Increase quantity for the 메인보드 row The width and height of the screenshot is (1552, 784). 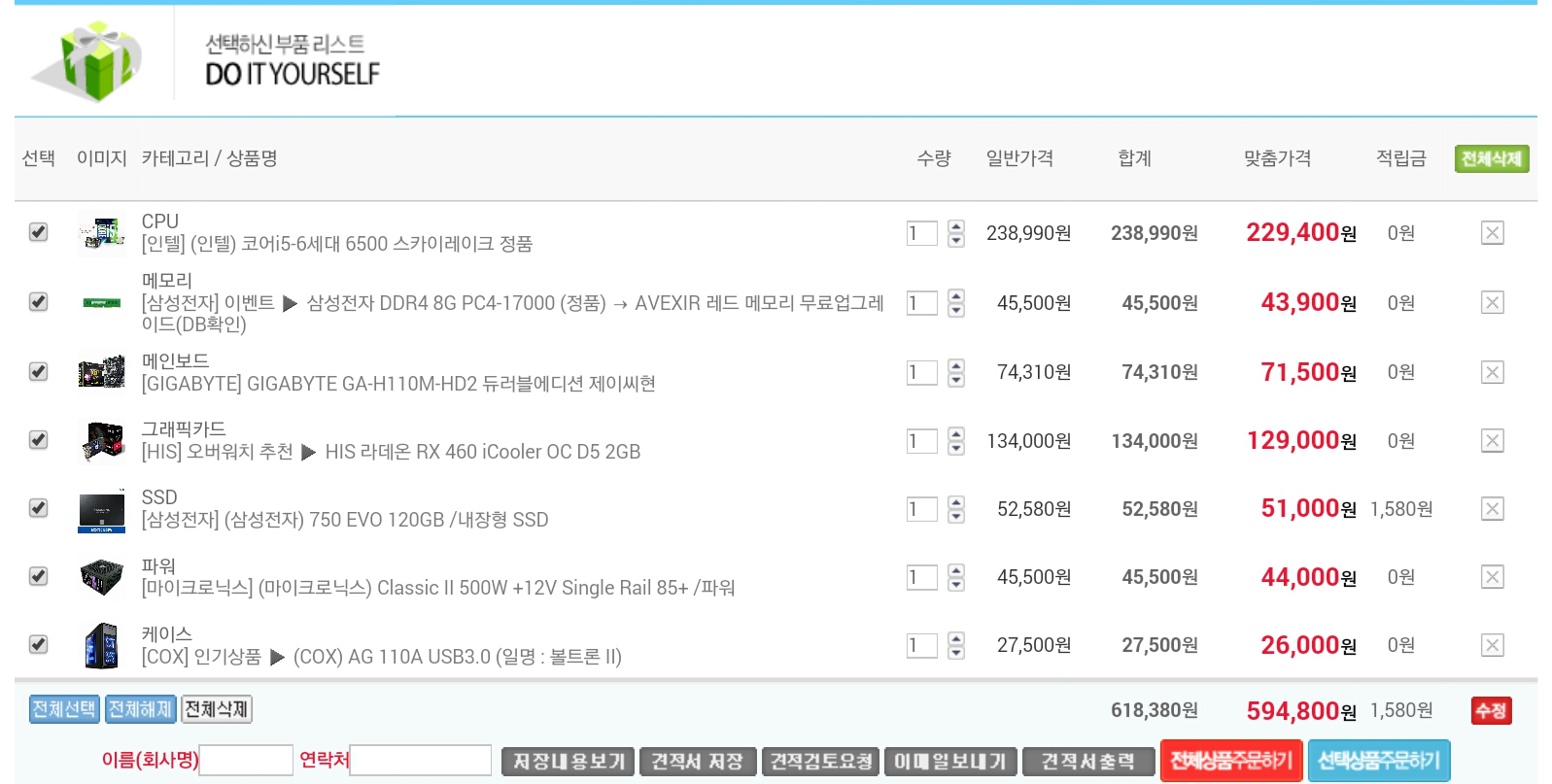point(956,366)
